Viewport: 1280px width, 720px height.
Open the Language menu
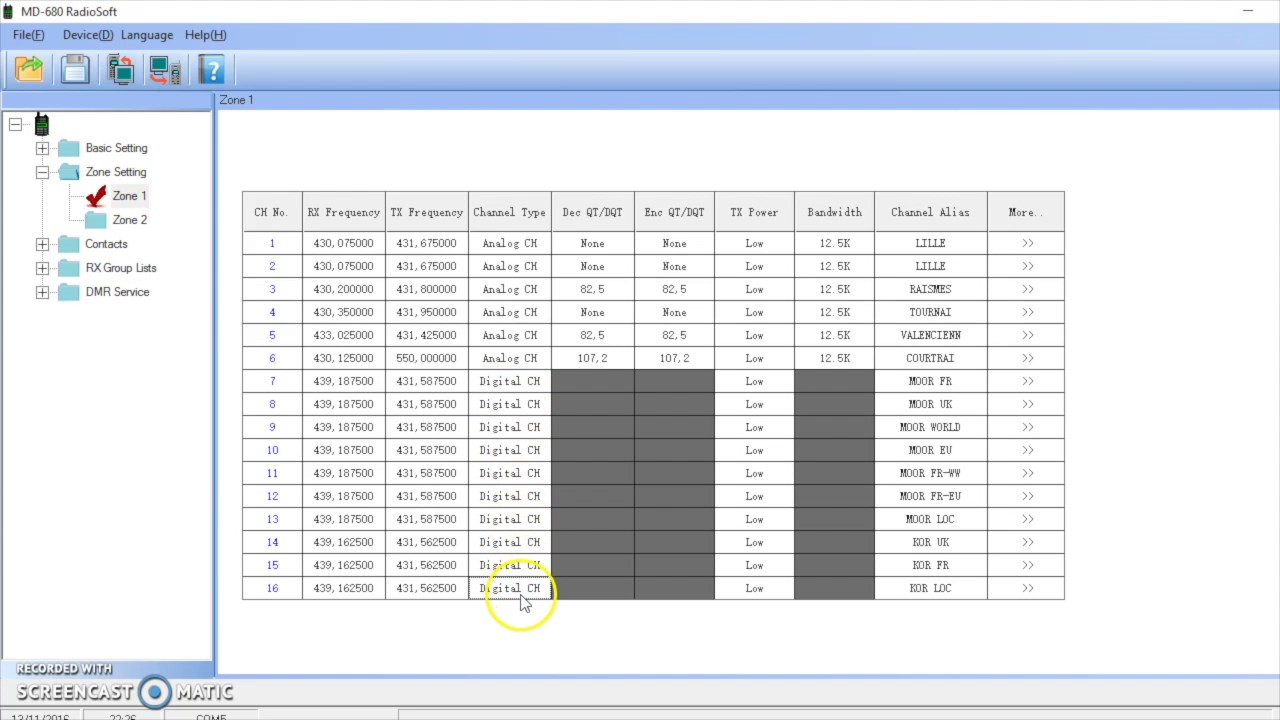[x=147, y=35]
